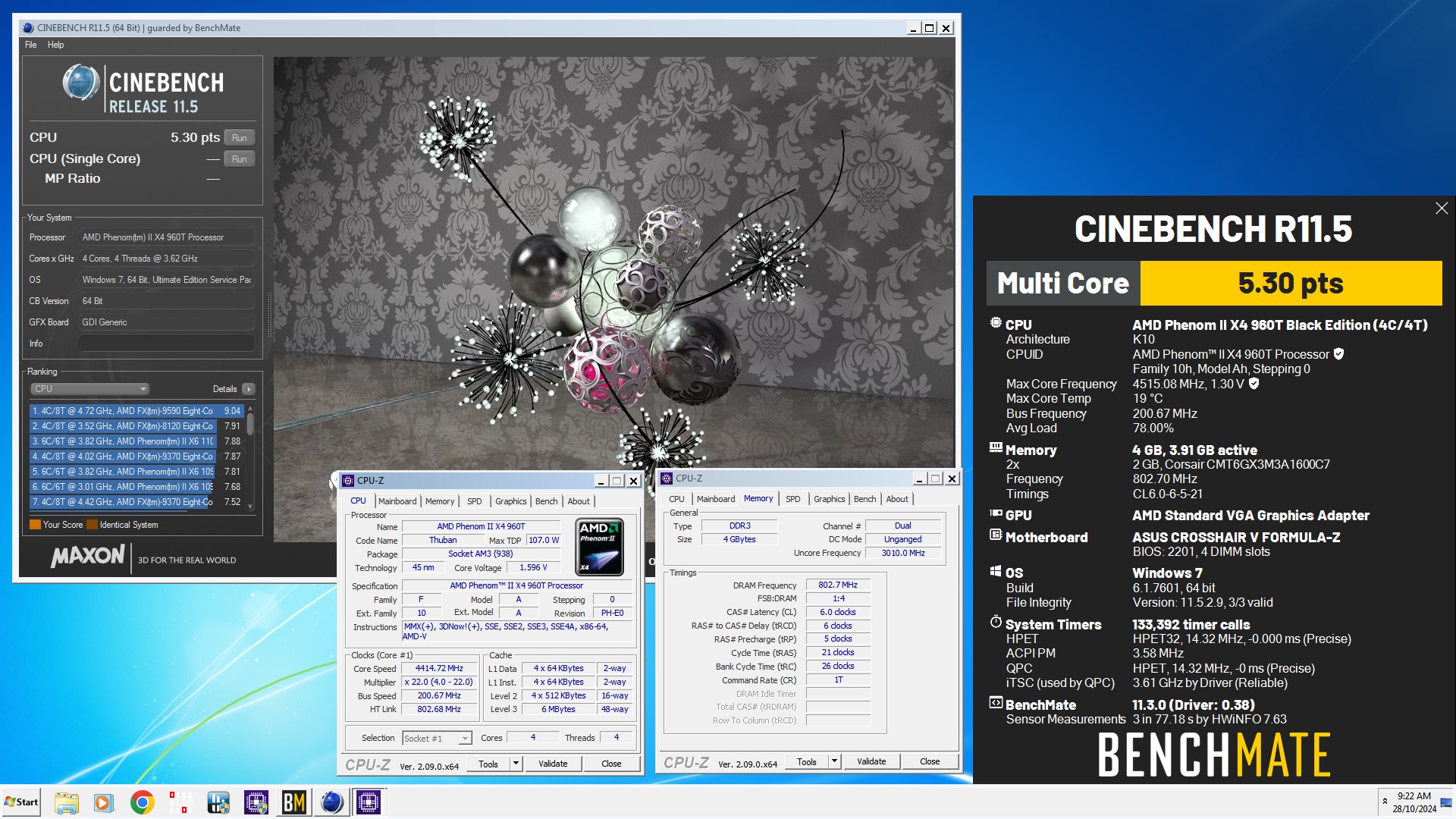This screenshot has width=1456, height=819.
Task: Click the CPU-Z Memory window title icon
Action: [667, 479]
